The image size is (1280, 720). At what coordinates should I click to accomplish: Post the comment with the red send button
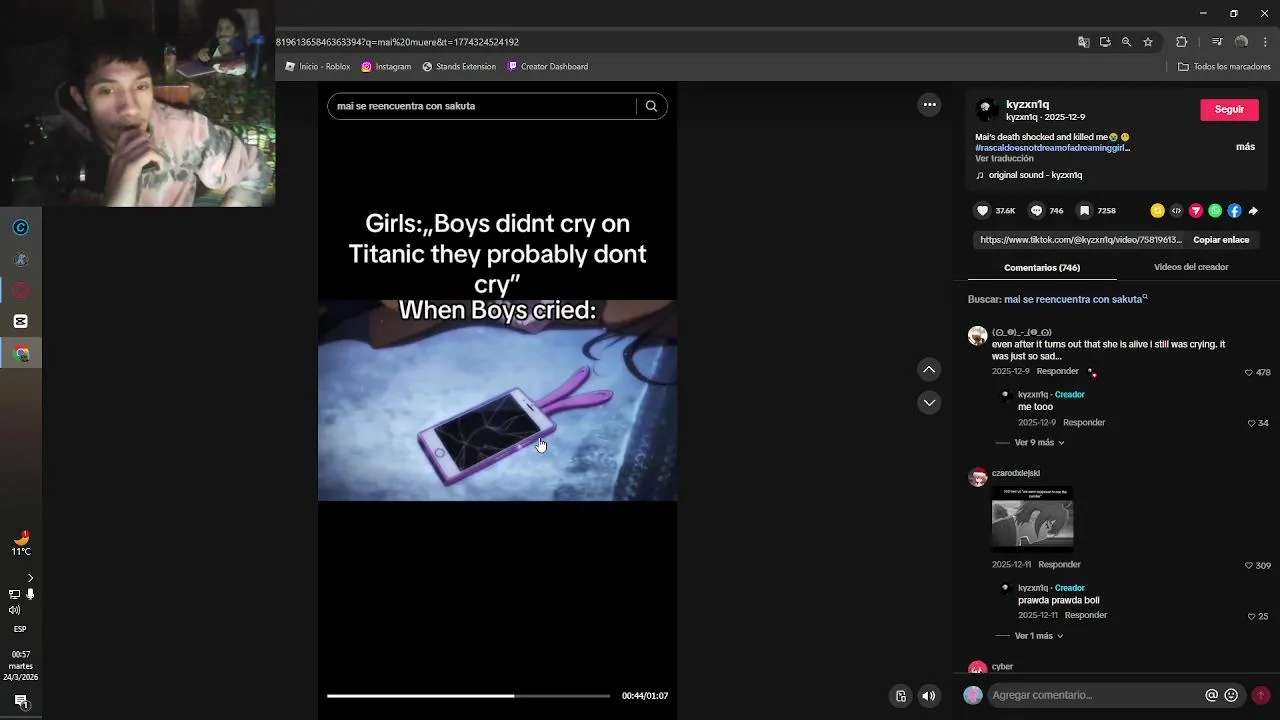[1260, 695]
